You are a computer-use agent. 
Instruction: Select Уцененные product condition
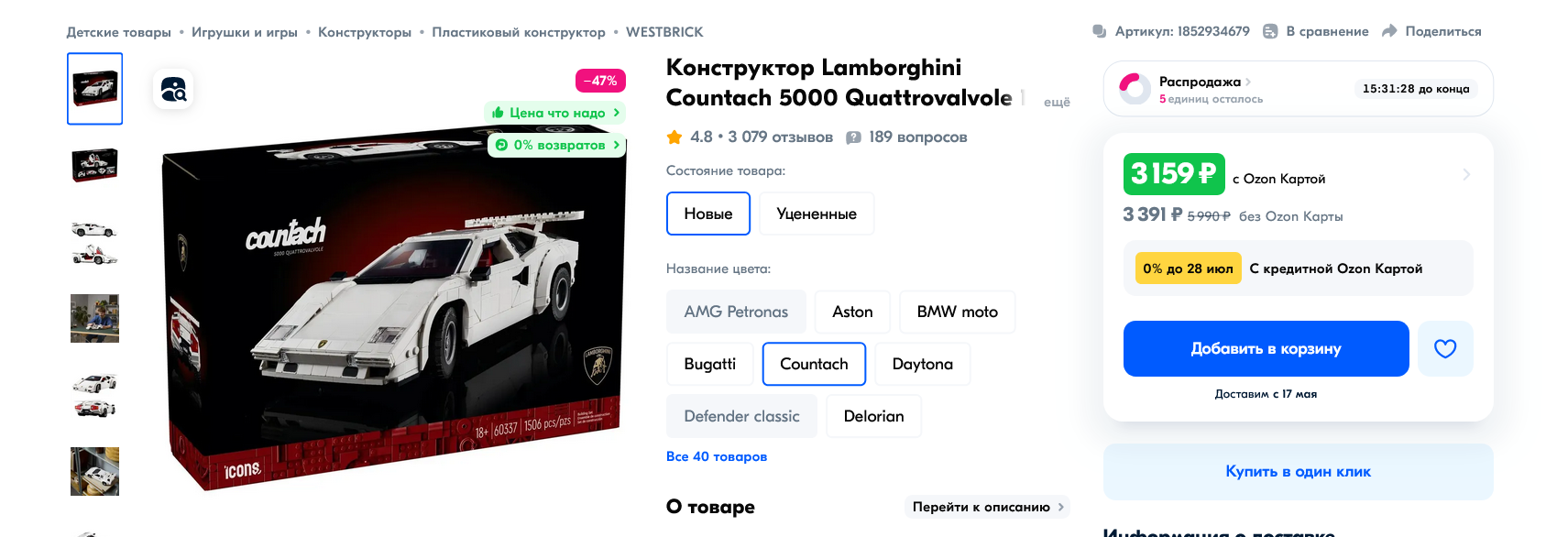tap(817, 214)
